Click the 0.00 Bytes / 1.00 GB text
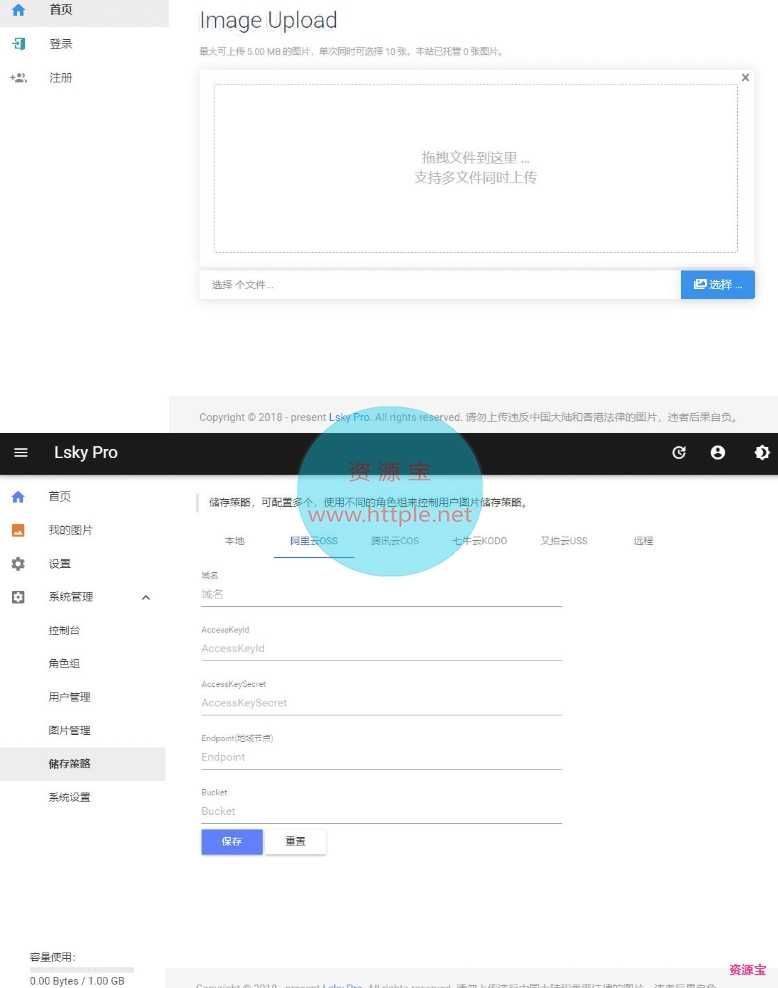Screen dimensions: 778x988 coord(77,981)
